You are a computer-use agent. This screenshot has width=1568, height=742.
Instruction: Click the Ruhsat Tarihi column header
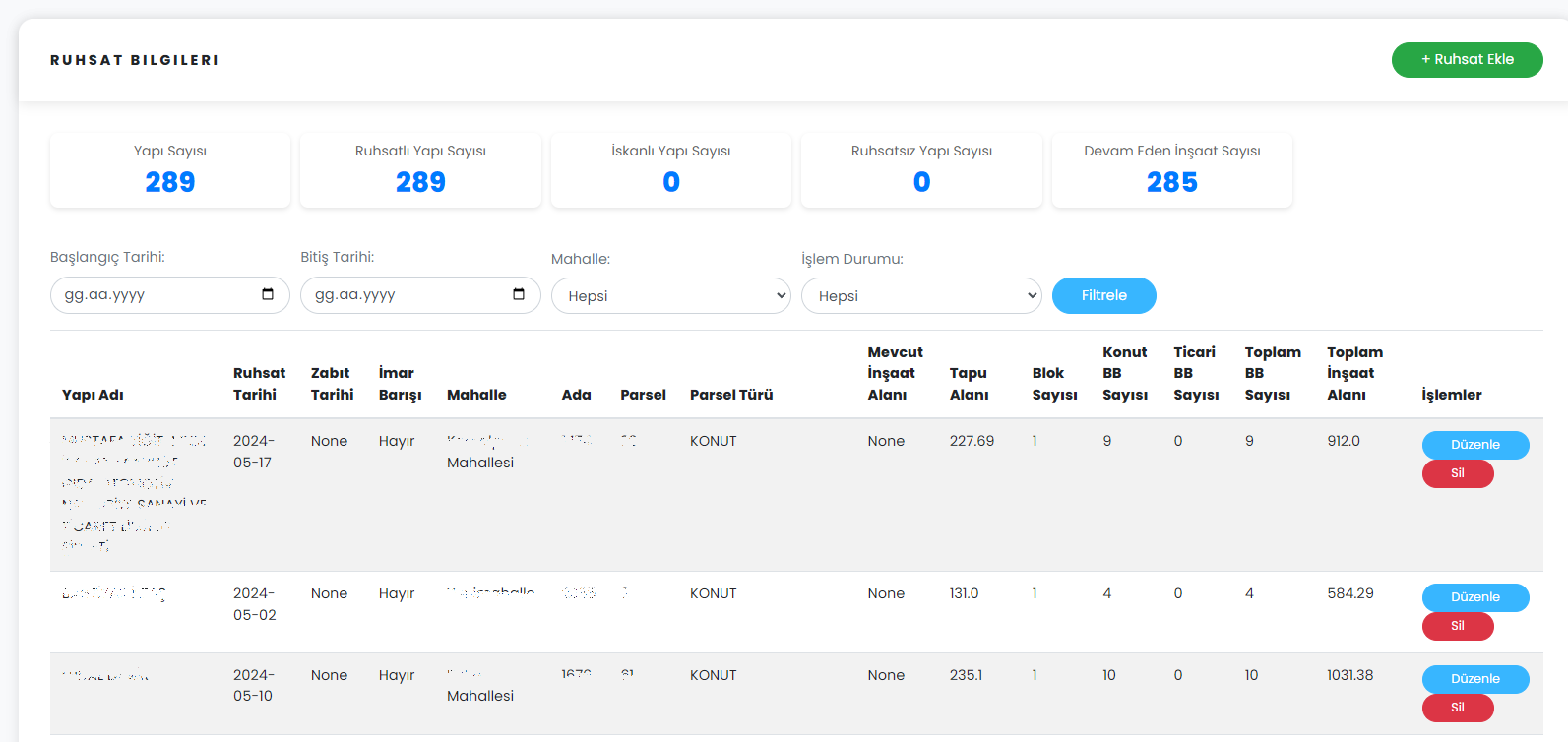[259, 384]
